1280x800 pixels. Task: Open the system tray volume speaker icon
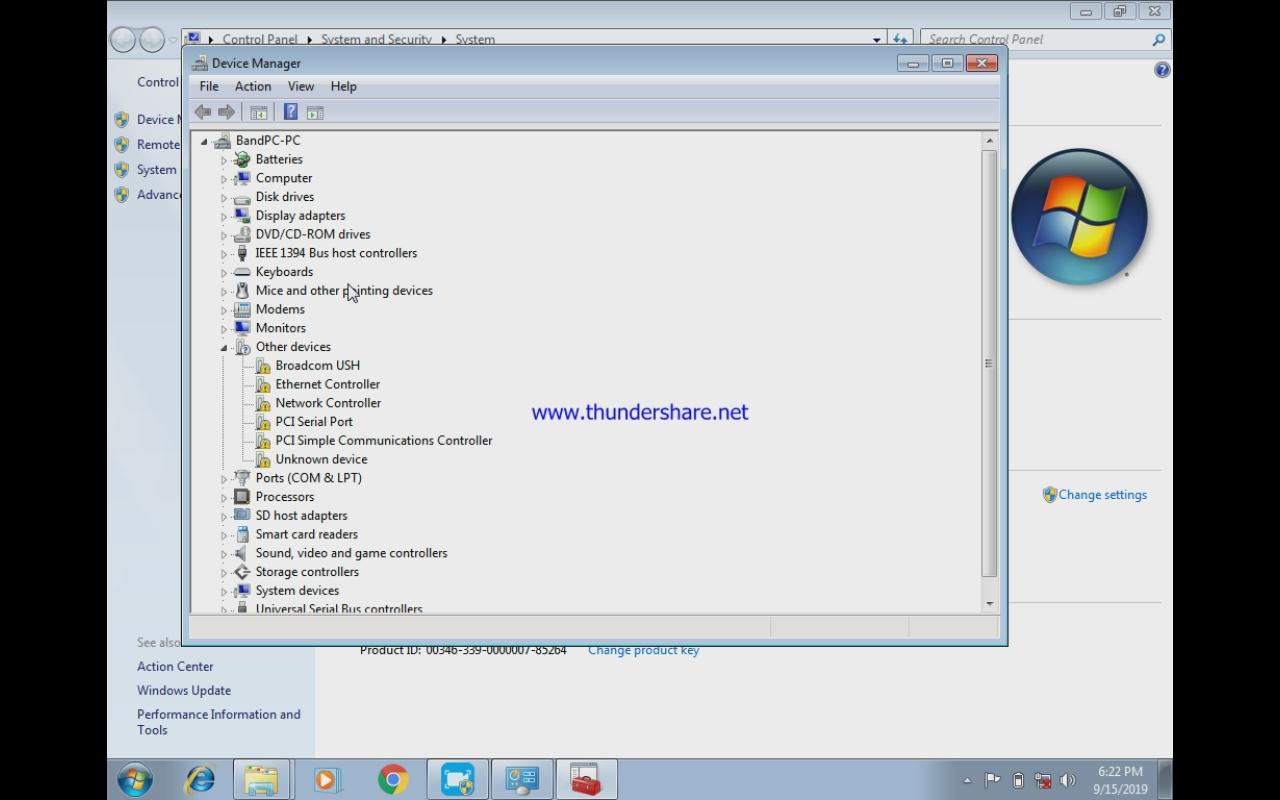click(1068, 780)
